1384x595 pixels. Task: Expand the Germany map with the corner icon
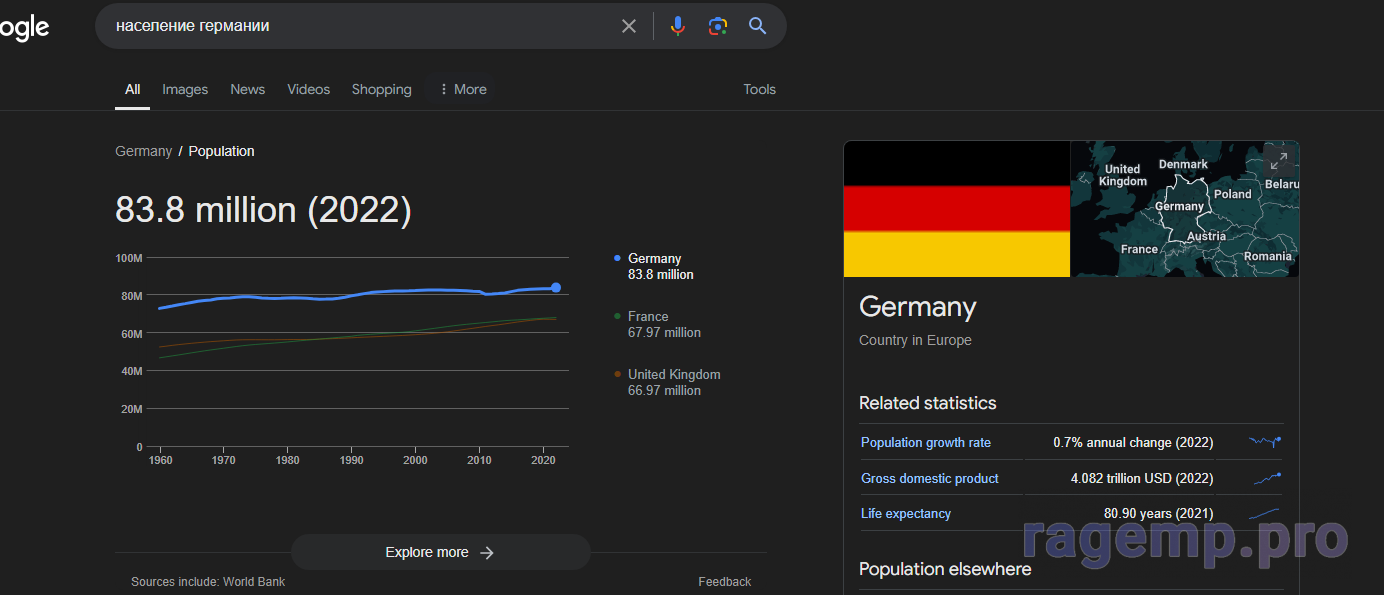tap(1278, 161)
